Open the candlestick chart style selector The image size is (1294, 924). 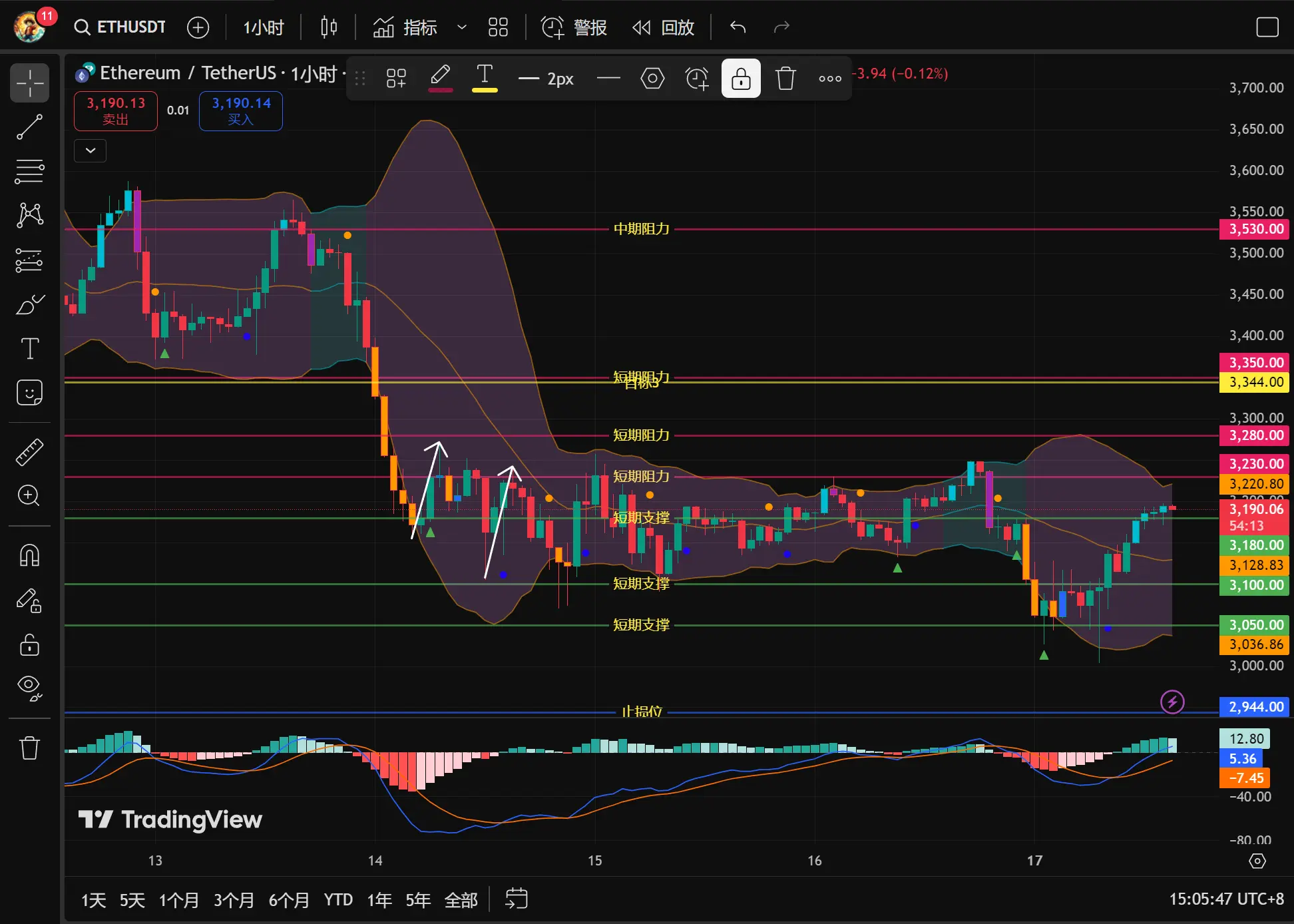tap(329, 27)
